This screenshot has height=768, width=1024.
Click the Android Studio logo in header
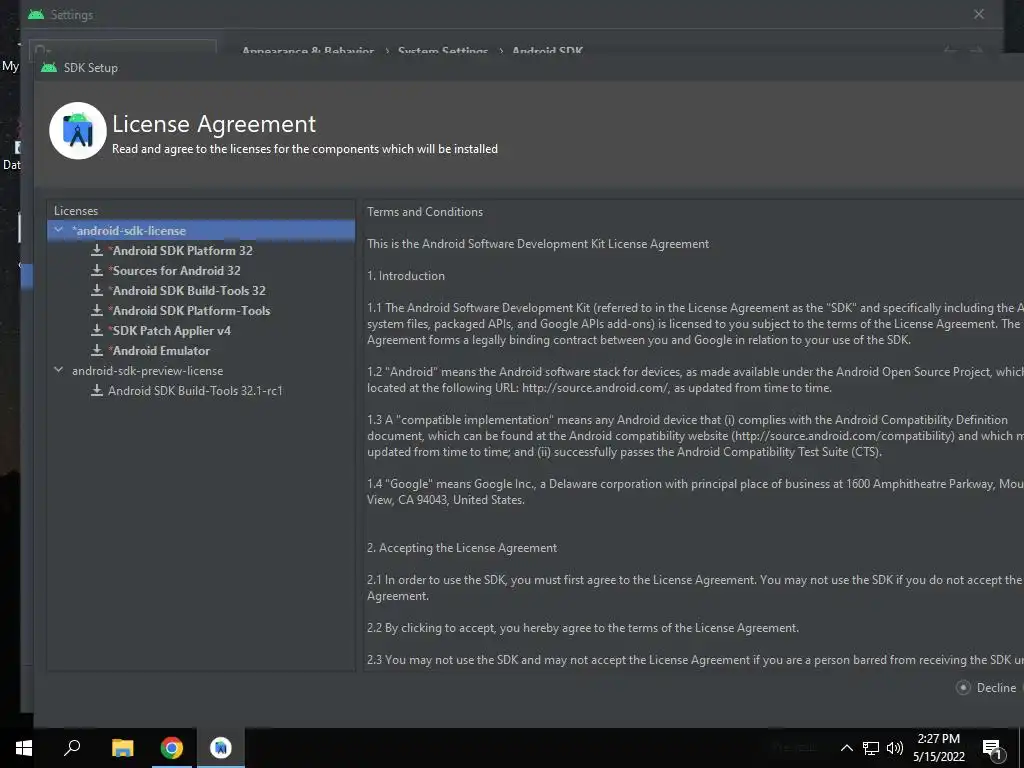[x=78, y=131]
